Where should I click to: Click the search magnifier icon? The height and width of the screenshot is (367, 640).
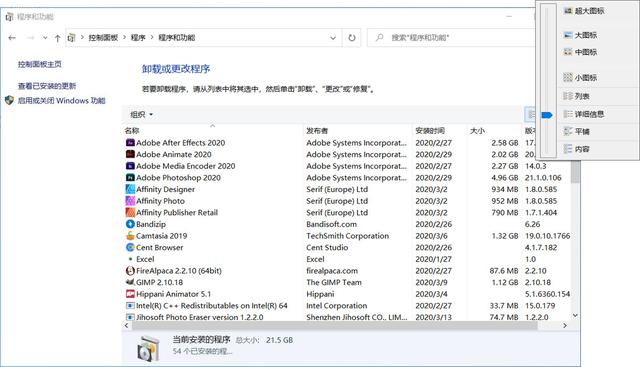click(380, 38)
